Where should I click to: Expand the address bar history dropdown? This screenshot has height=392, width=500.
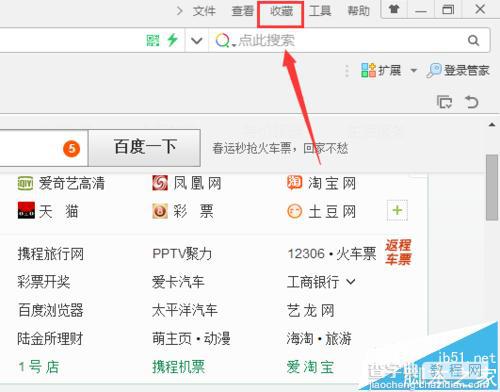(197, 41)
